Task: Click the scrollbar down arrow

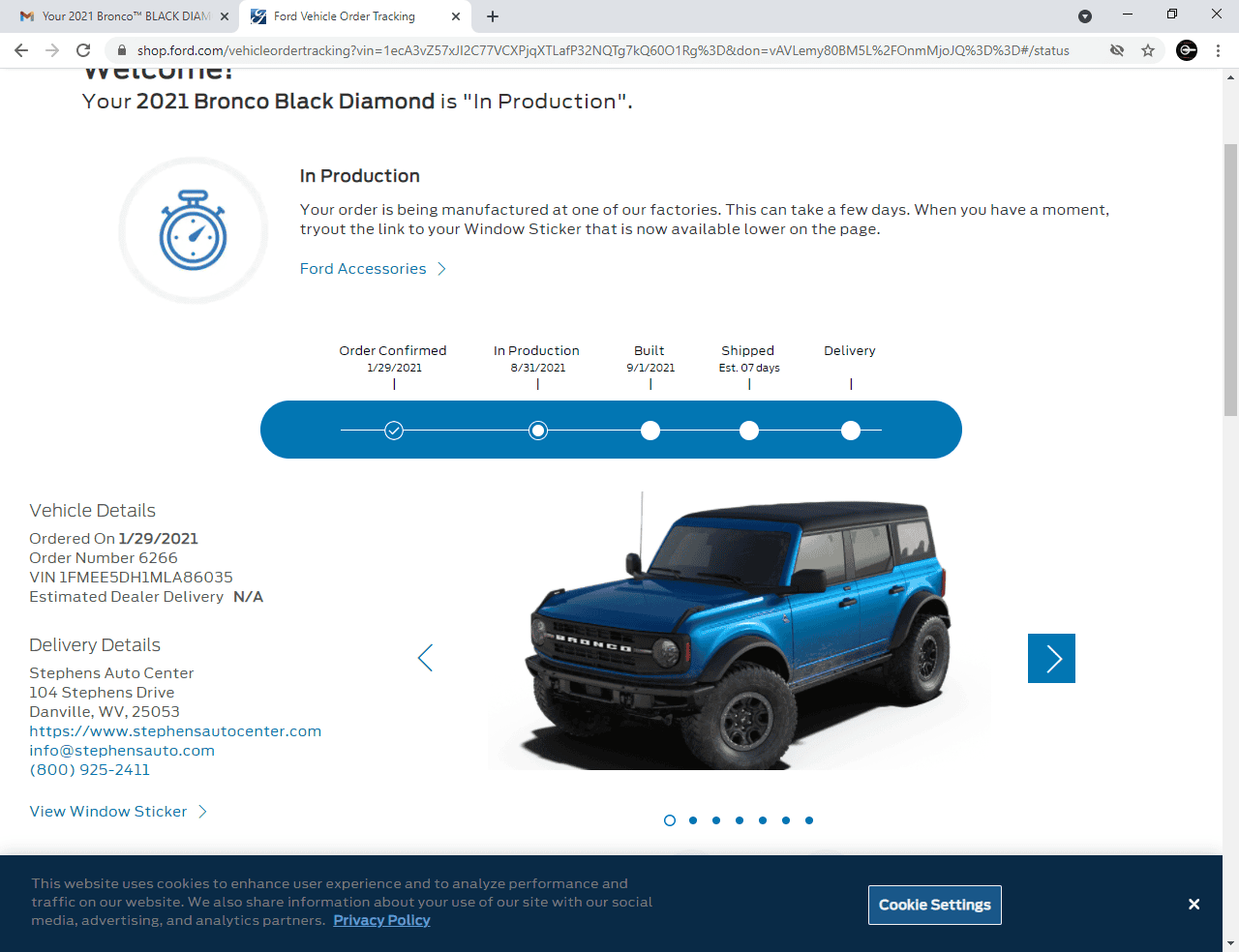Action: point(1230,943)
